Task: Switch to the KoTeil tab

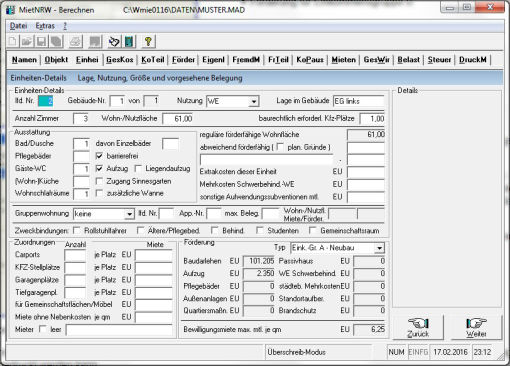Action: tap(153, 60)
